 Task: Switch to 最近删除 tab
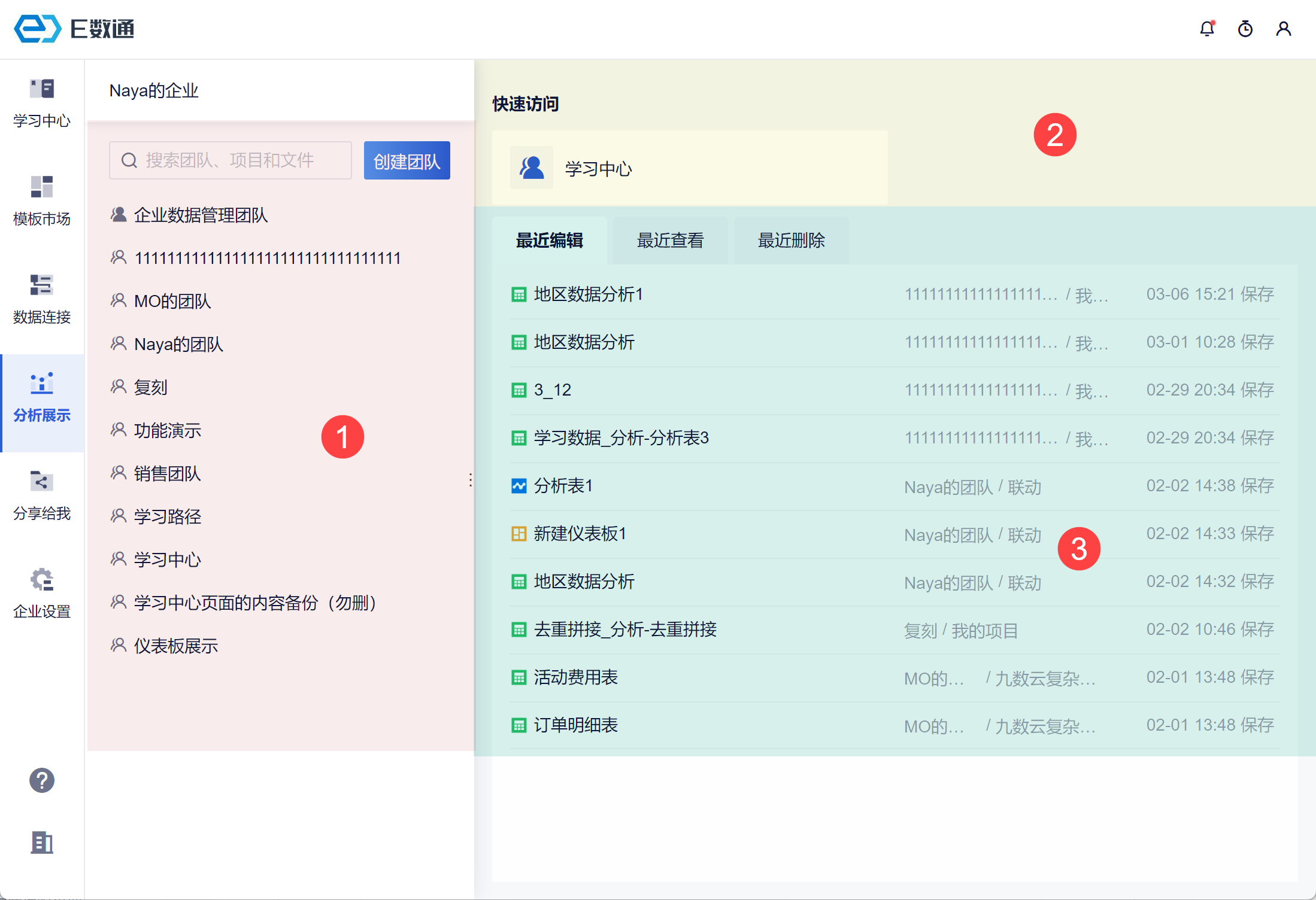point(791,241)
